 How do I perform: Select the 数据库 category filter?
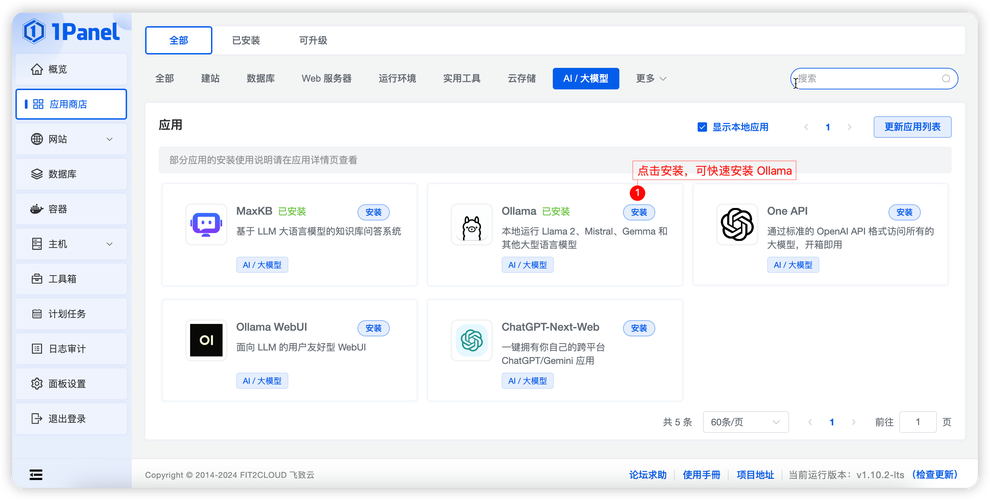tap(261, 78)
